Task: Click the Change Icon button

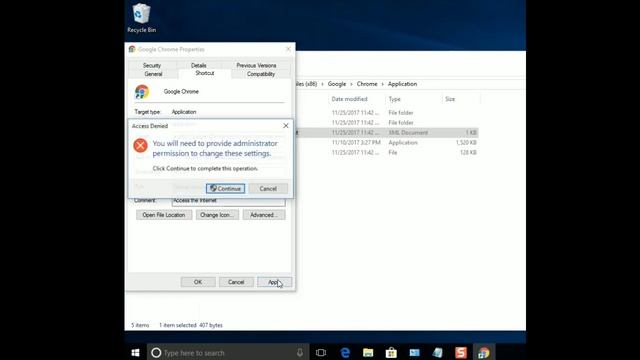Action: 217,215
